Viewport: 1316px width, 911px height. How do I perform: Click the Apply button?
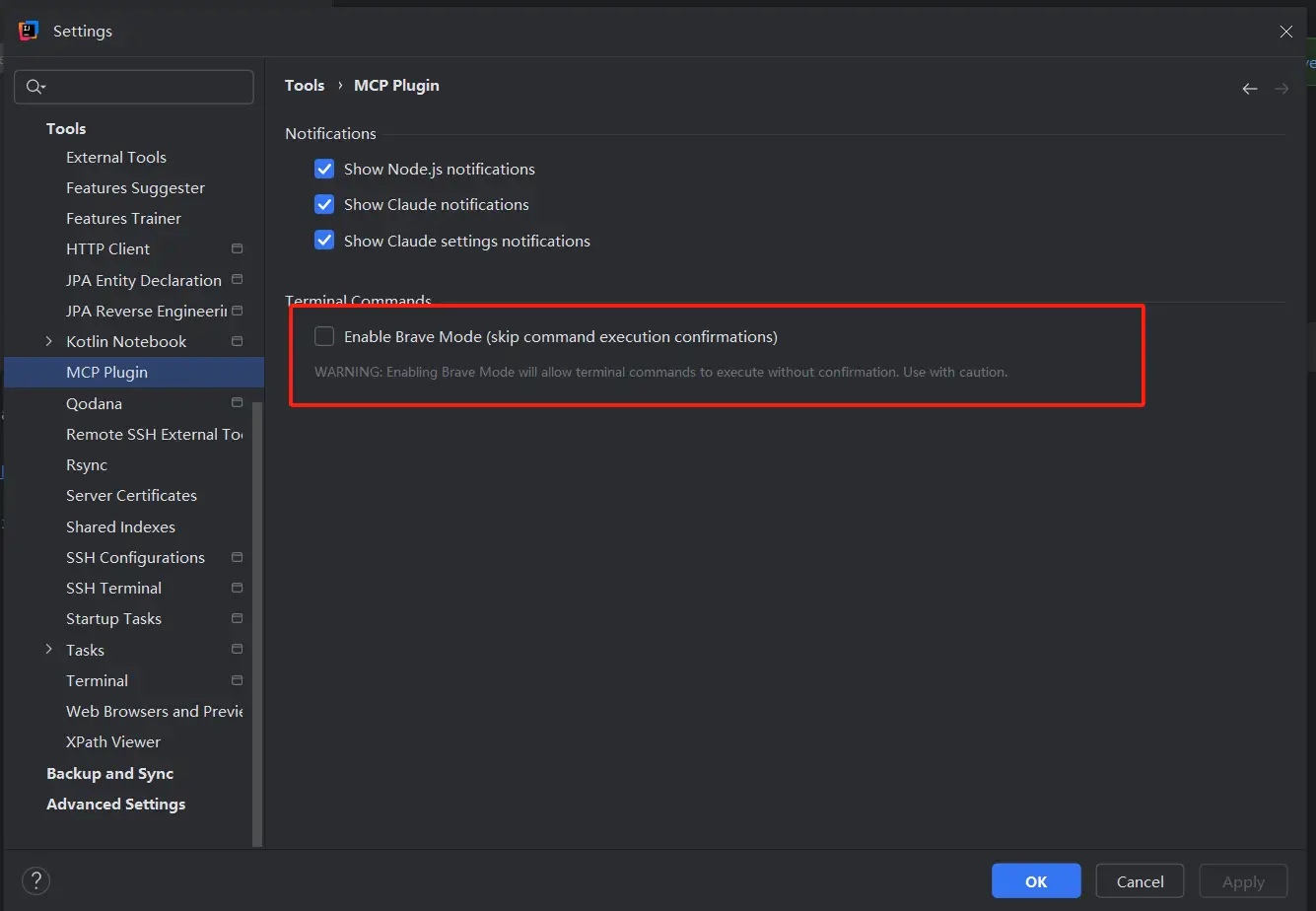point(1243,881)
